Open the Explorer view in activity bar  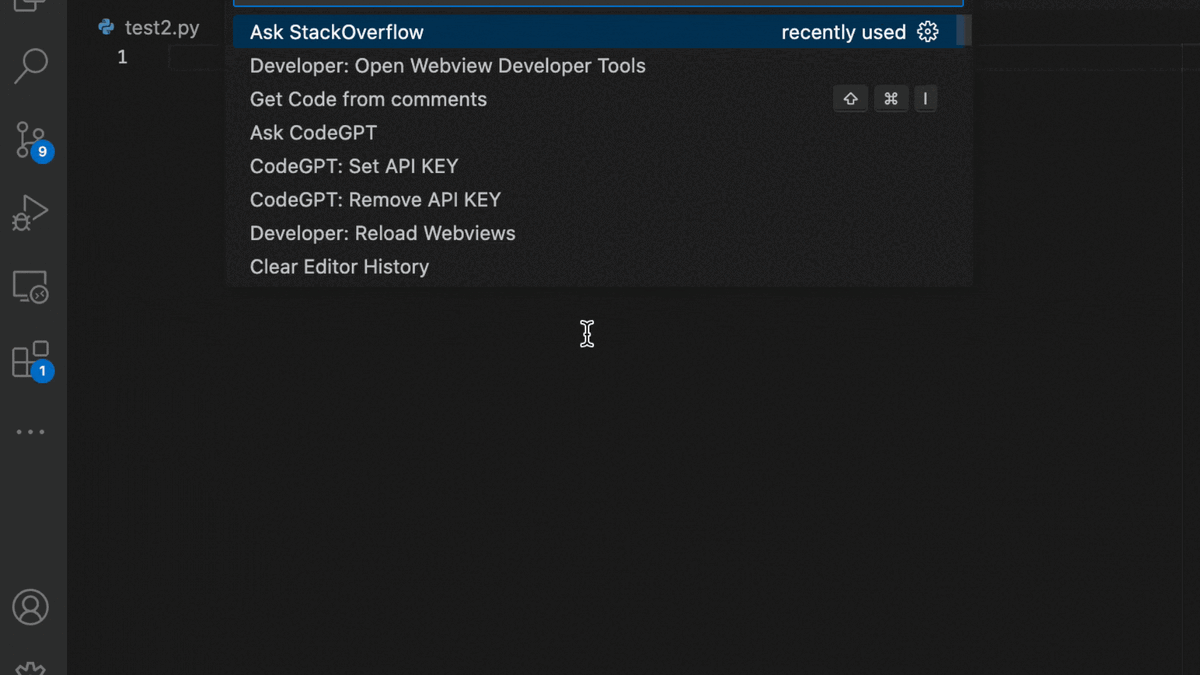tap(30, 5)
